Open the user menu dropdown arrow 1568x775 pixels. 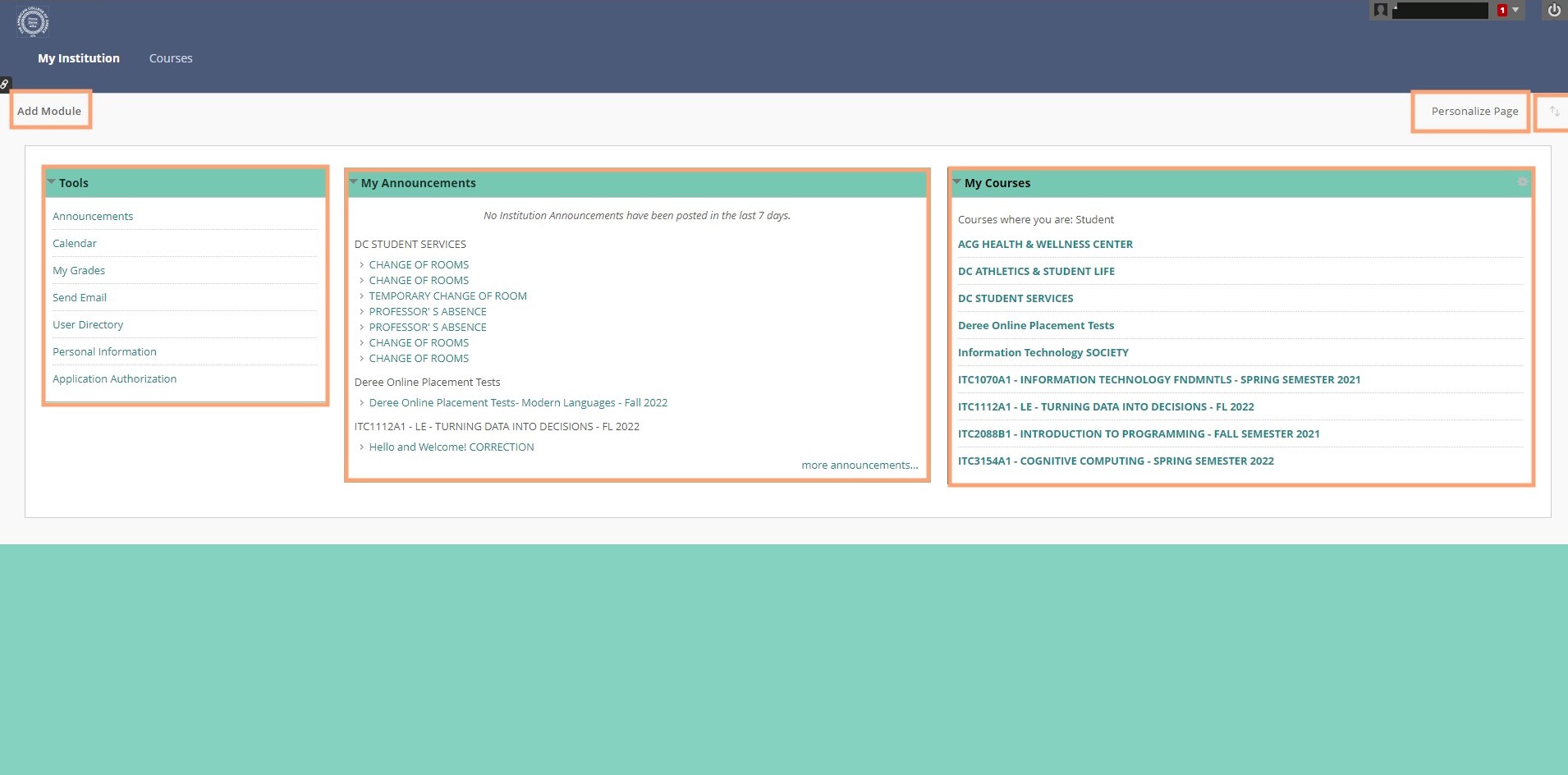[x=1515, y=10]
